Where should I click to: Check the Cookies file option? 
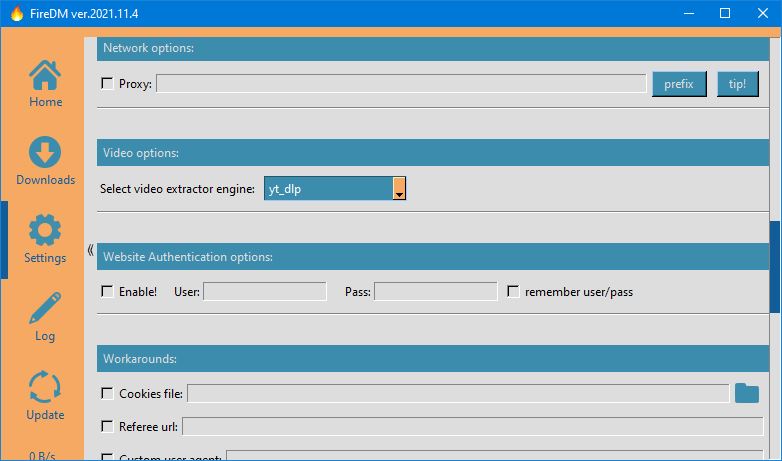click(107, 393)
